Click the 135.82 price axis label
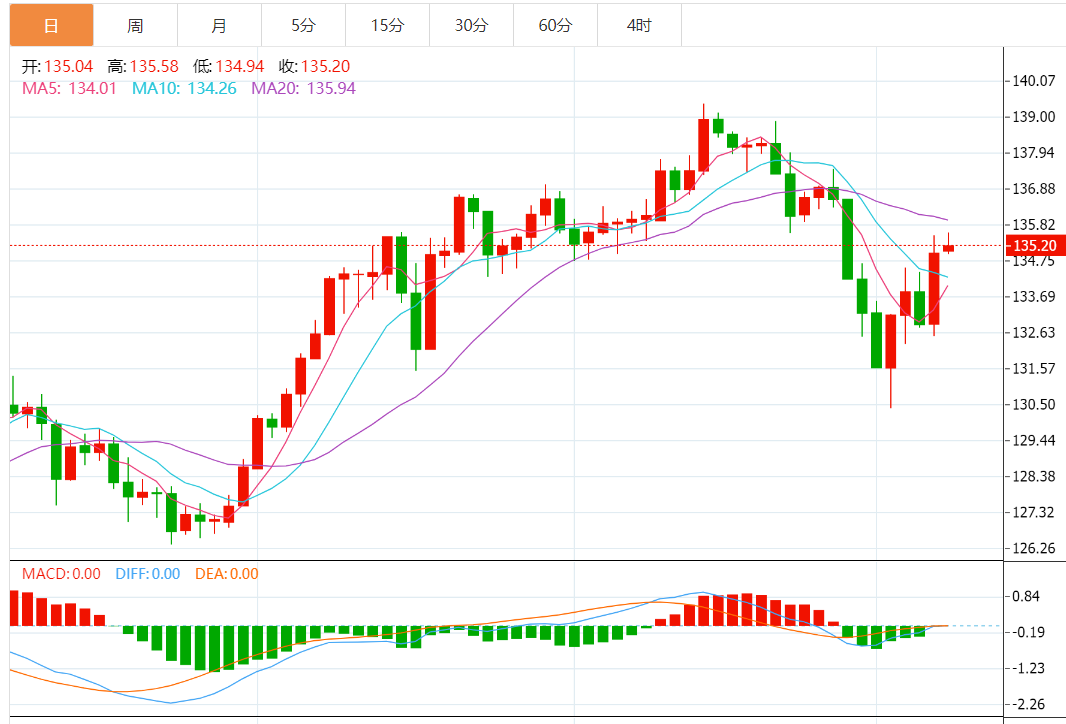 [1033, 225]
